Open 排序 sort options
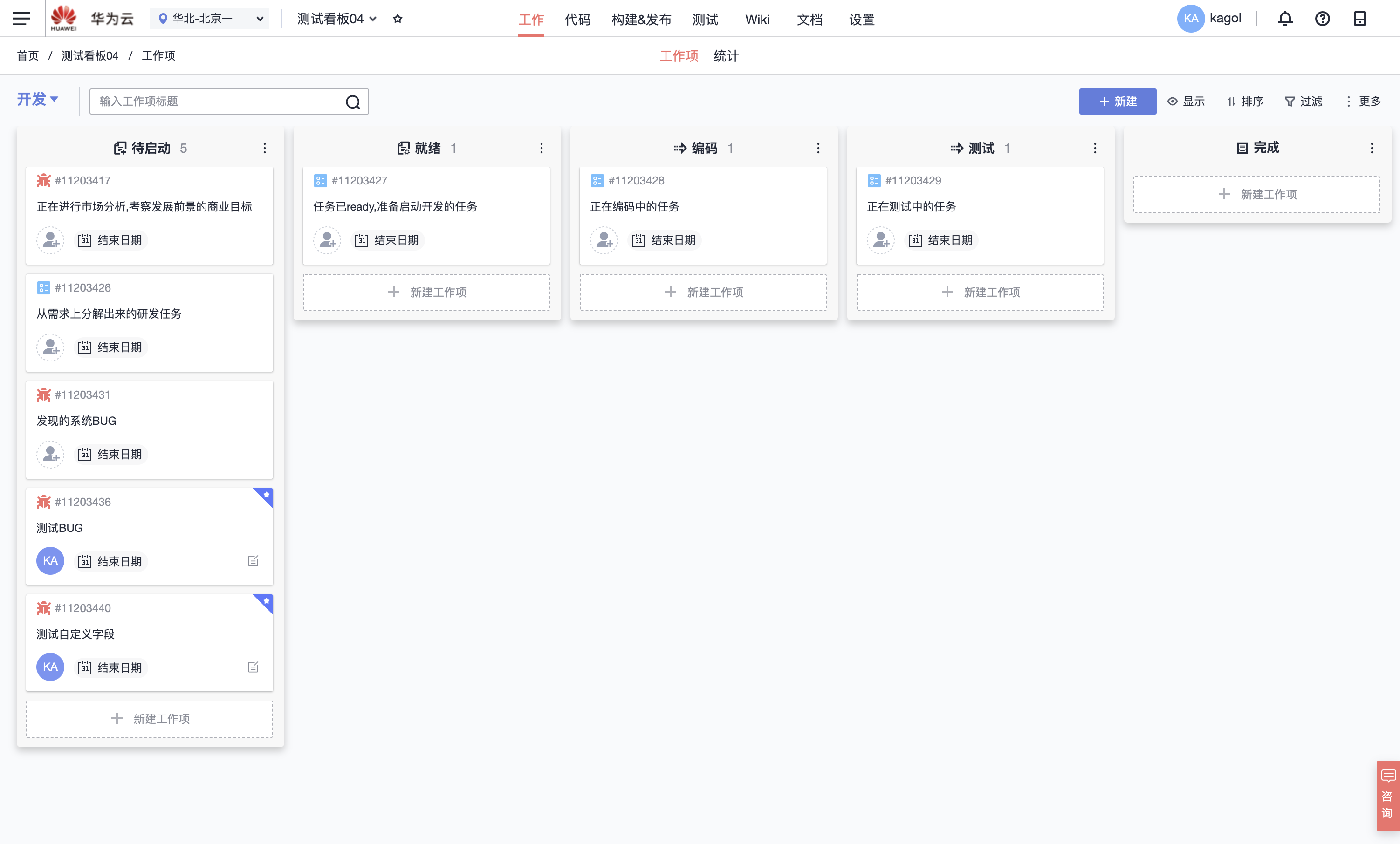 [1245, 102]
